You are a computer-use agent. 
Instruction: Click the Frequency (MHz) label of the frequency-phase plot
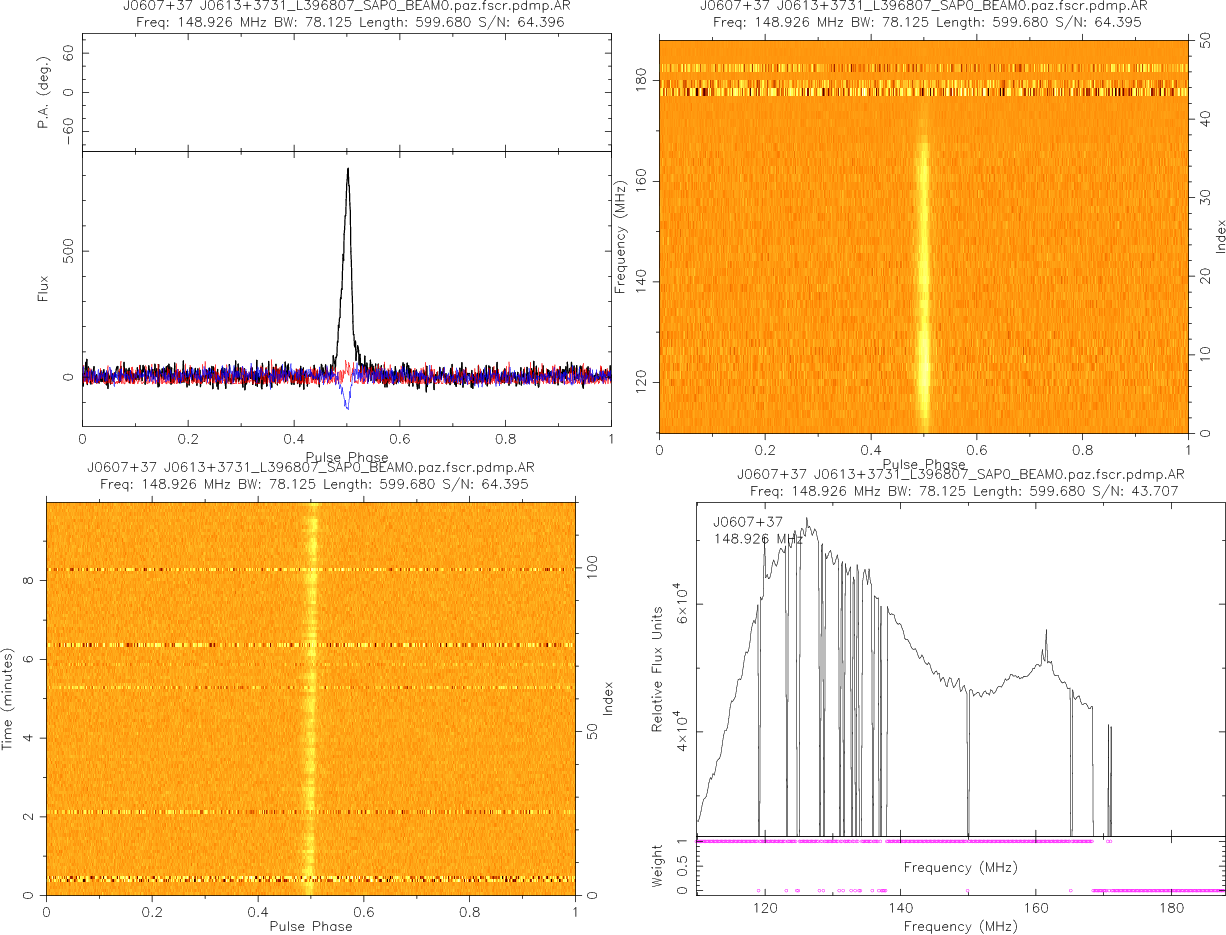pyautogui.click(x=621, y=235)
